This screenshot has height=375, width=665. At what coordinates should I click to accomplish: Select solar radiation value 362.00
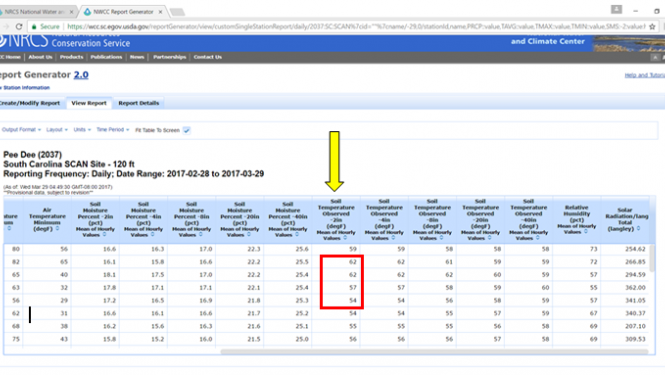tap(635, 288)
